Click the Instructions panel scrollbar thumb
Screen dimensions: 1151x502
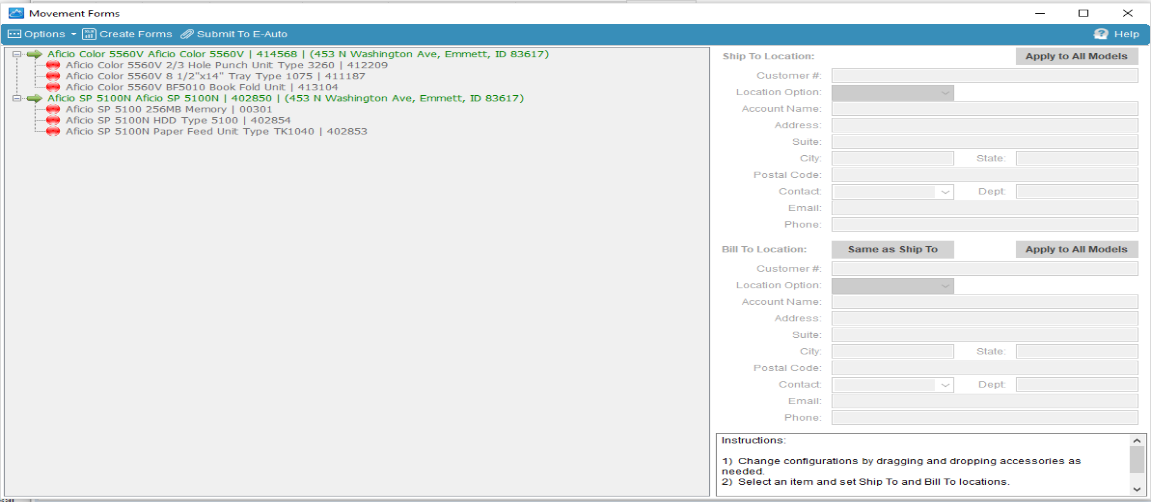[1136, 460]
